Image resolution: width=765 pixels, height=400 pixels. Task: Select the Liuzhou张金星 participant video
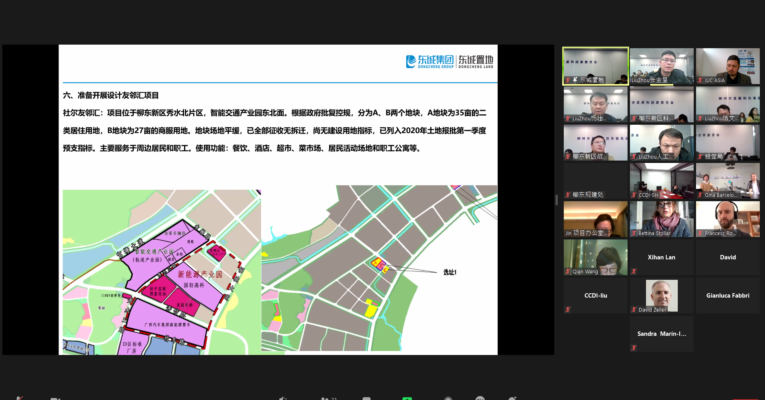[662, 66]
